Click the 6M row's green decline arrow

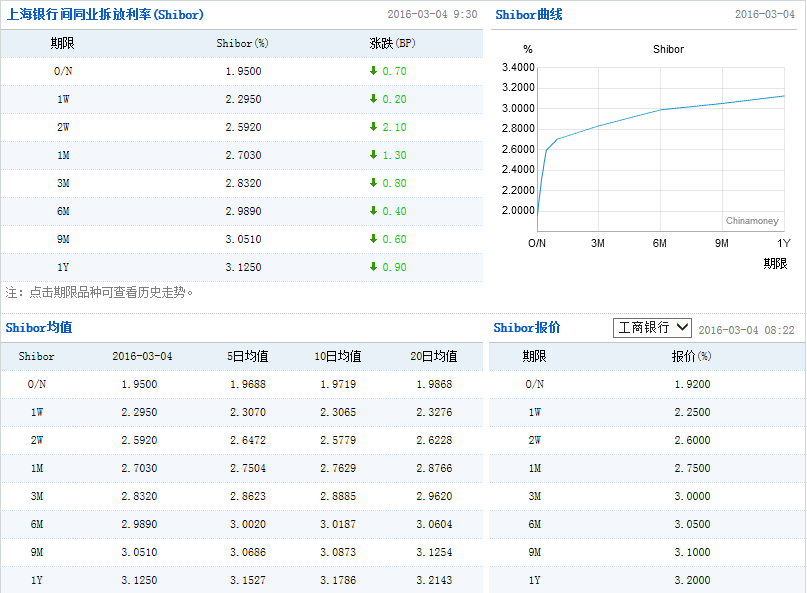(x=373, y=211)
